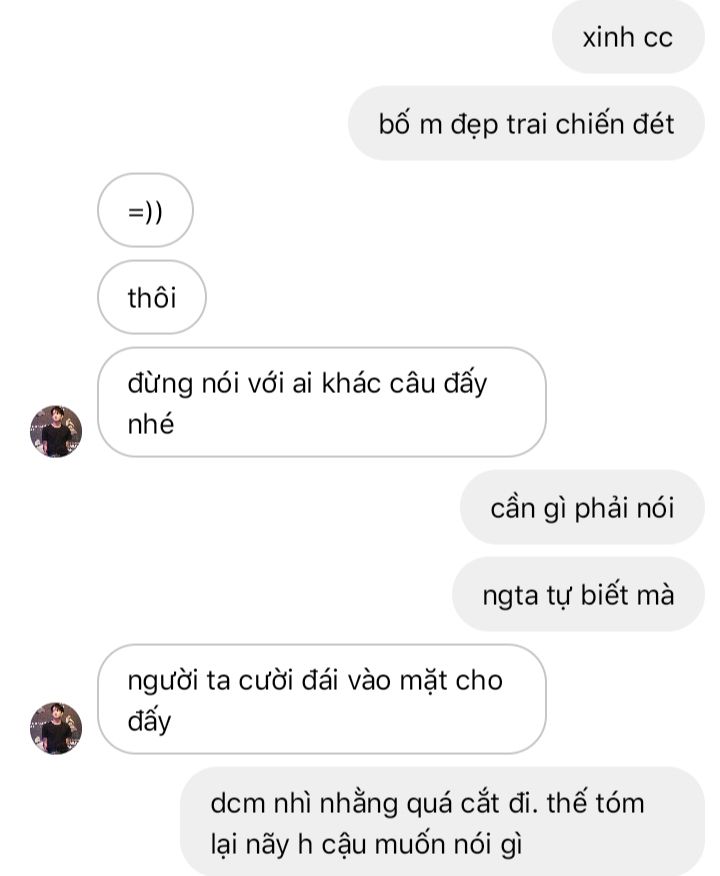Click the "lại nãy h cậu muốn nói gì" line

click(x=366, y=845)
